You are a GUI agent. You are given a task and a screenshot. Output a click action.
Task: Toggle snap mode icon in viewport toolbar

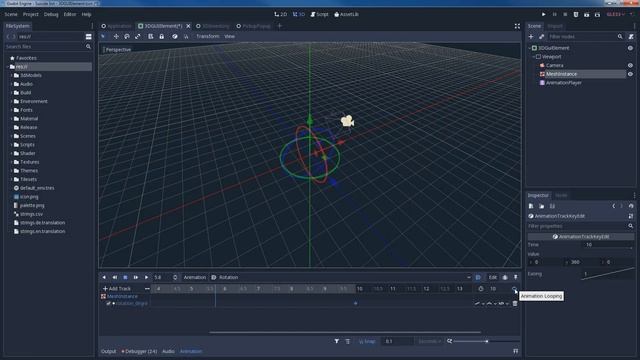(186, 36)
